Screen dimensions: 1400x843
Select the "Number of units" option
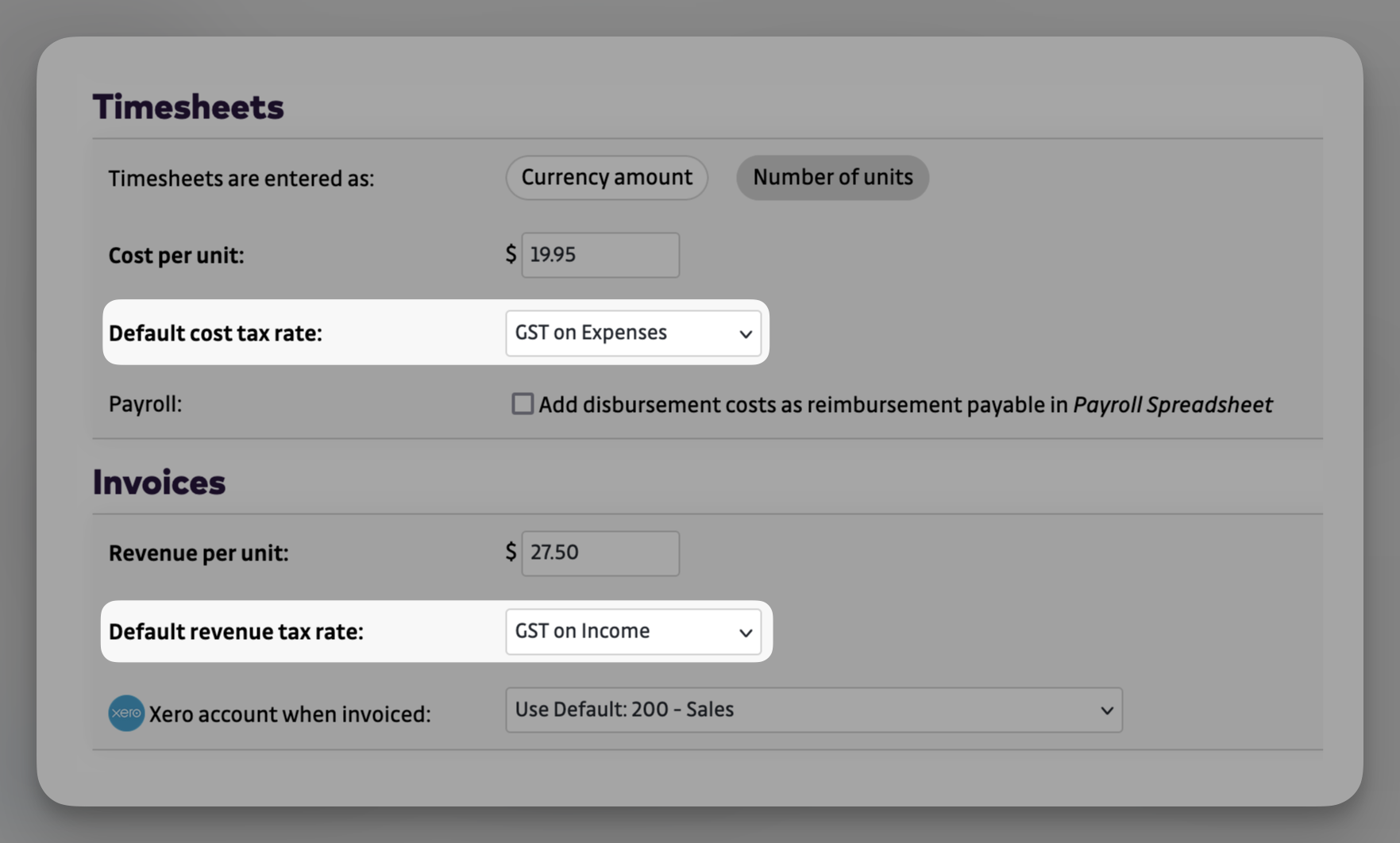[x=831, y=177]
